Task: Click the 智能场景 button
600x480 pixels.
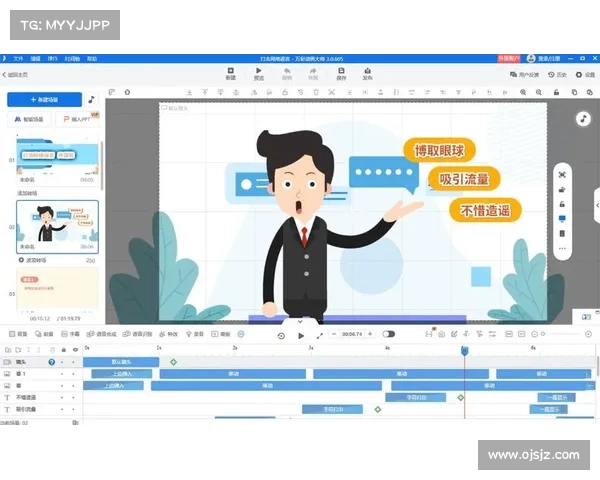Action: click(x=30, y=119)
